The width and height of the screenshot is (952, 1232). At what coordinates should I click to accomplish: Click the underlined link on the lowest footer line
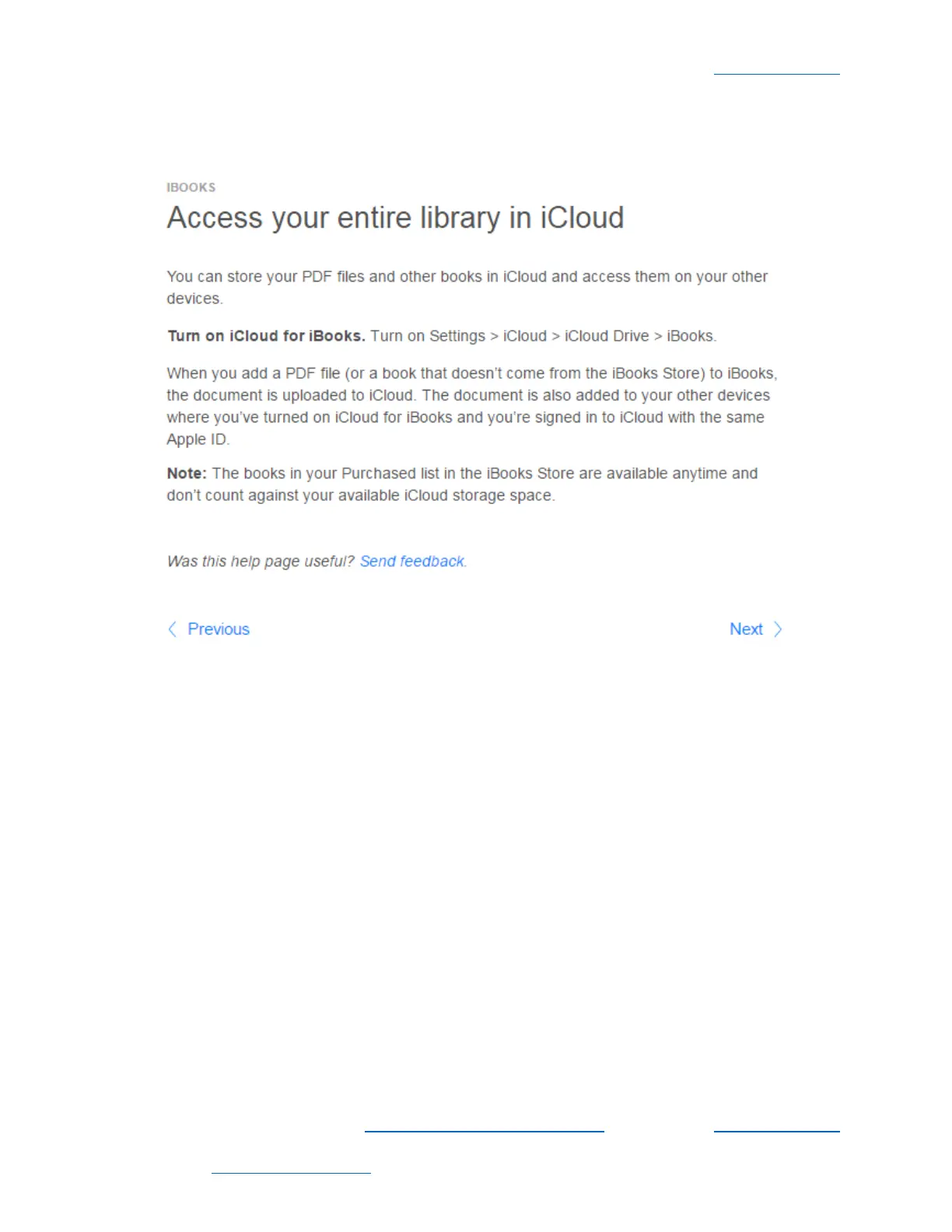[x=291, y=1172]
